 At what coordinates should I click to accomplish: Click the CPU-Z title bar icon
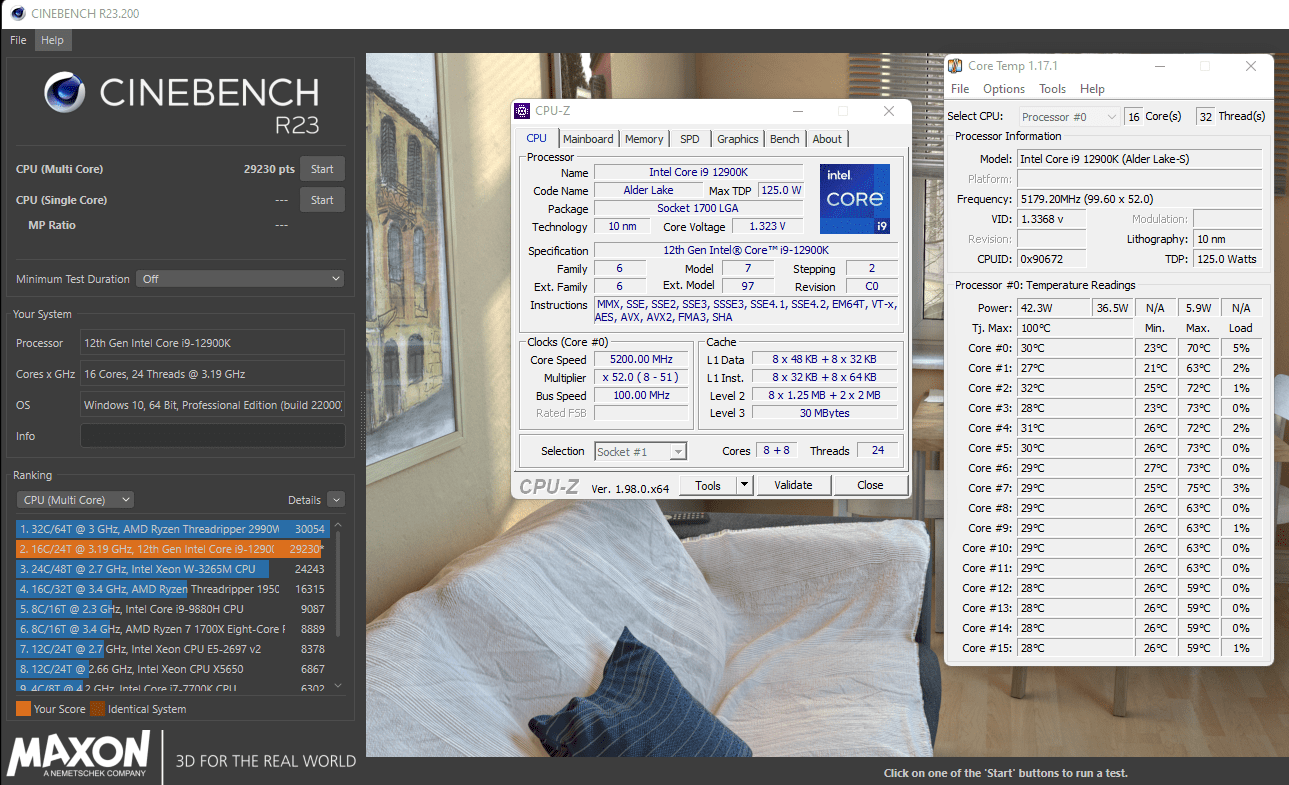click(x=523, y=111)
